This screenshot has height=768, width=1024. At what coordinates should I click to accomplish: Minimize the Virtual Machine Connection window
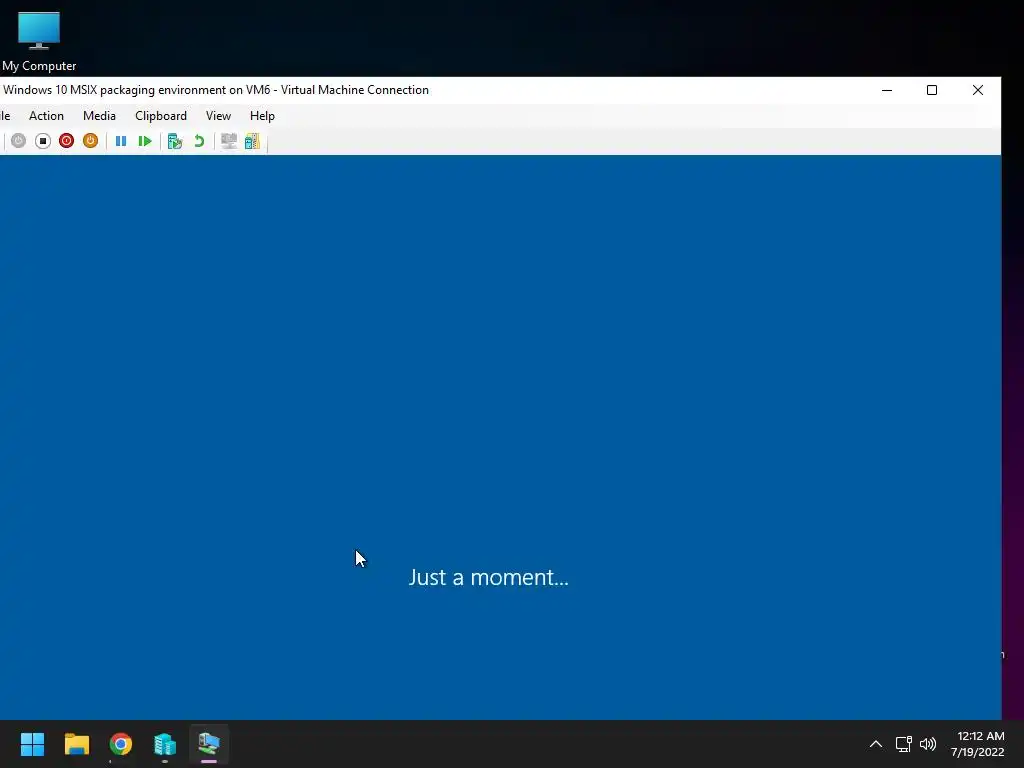click(x=887, y=90)
